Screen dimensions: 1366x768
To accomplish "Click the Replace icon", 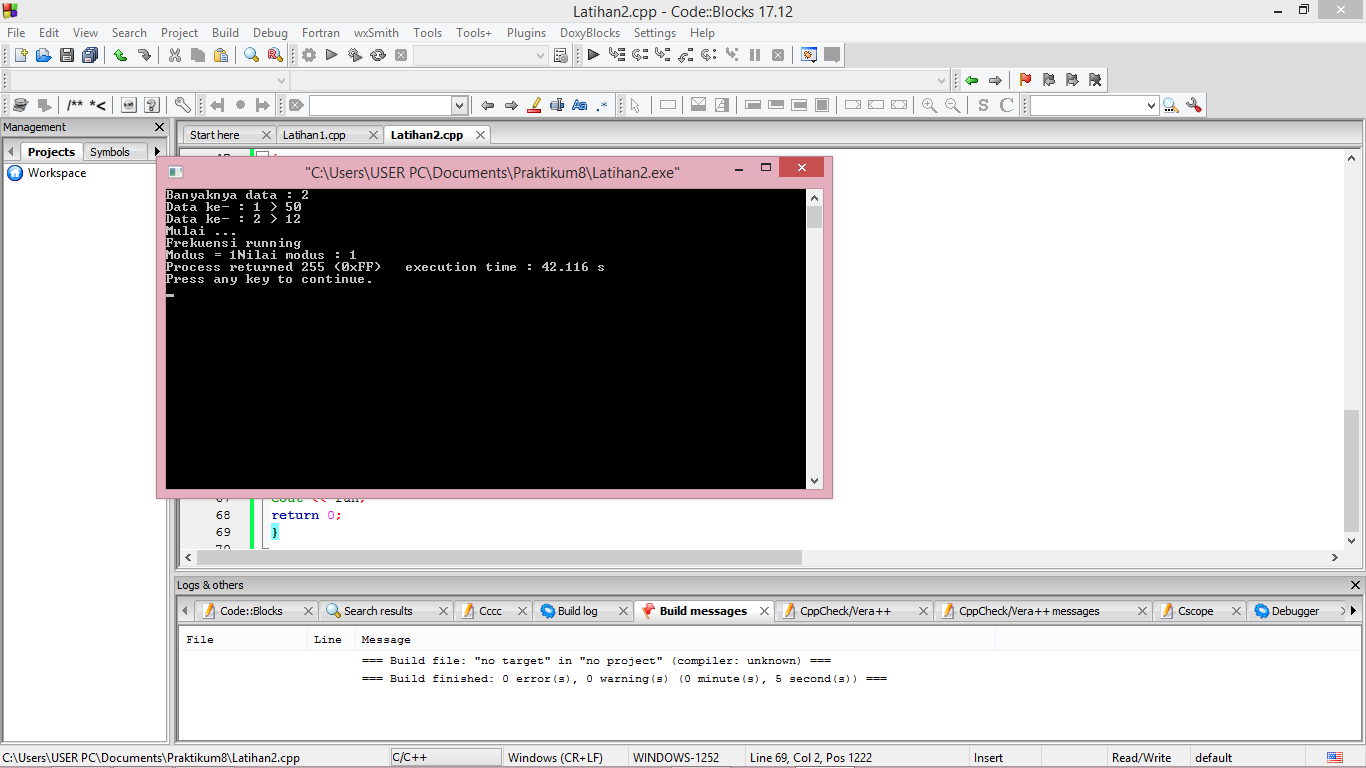I will point(275,56).
